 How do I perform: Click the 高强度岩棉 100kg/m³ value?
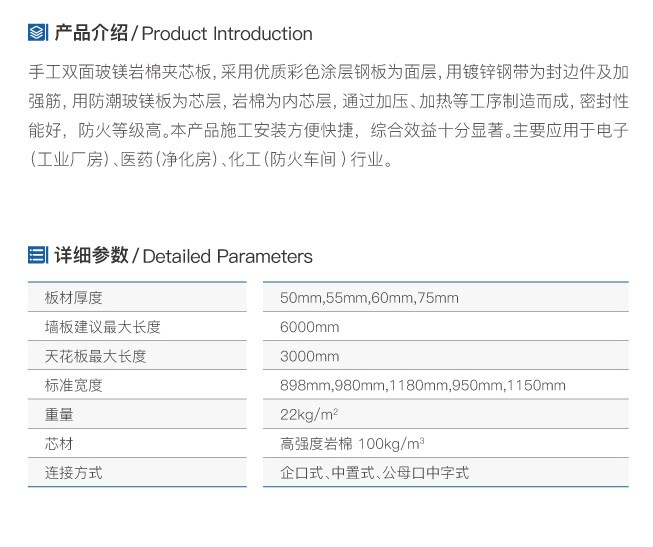pyautogui.click(x=352, y=444)
